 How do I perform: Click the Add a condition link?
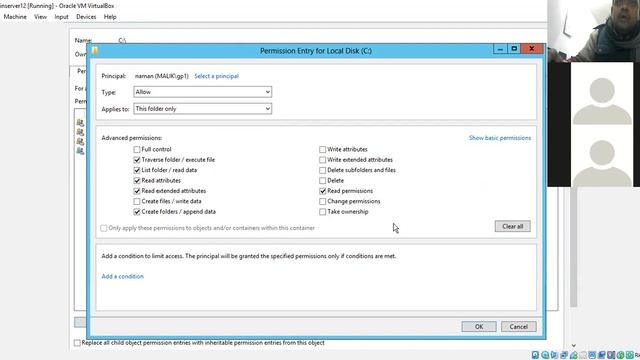tap(122, 276)
